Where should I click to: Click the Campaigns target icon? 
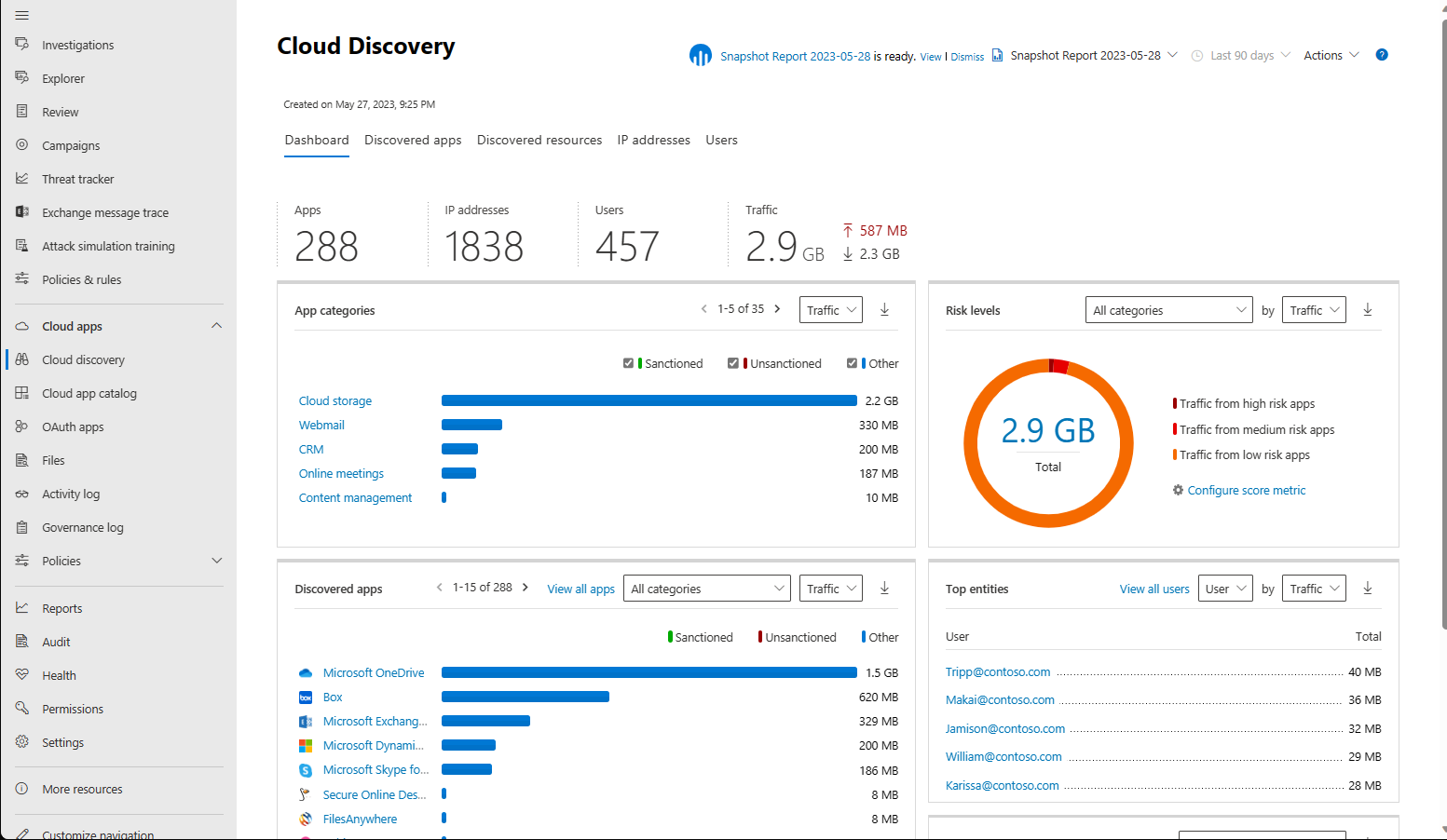pyautogui.click(x=22, y=144)
